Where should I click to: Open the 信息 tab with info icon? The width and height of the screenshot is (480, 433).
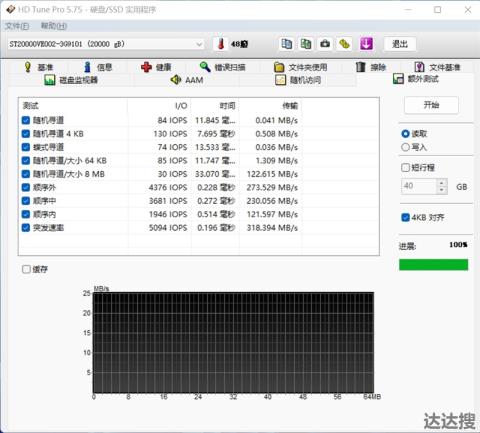coord(98,67)
